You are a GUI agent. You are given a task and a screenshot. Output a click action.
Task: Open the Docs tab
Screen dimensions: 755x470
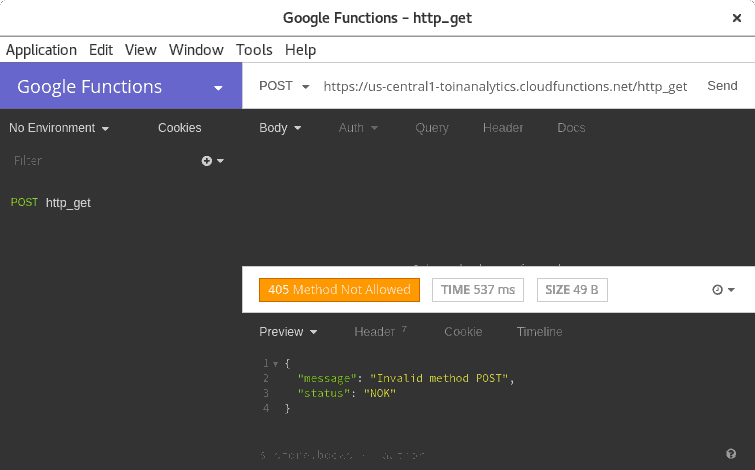[x=571, y=128]
